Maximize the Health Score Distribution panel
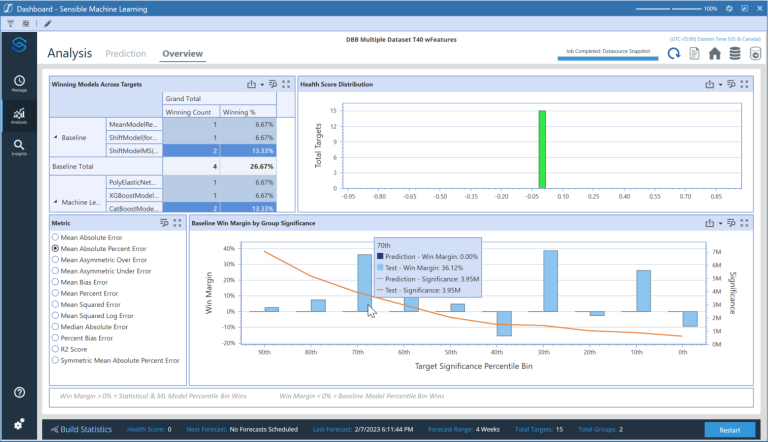 coord(745,85)
